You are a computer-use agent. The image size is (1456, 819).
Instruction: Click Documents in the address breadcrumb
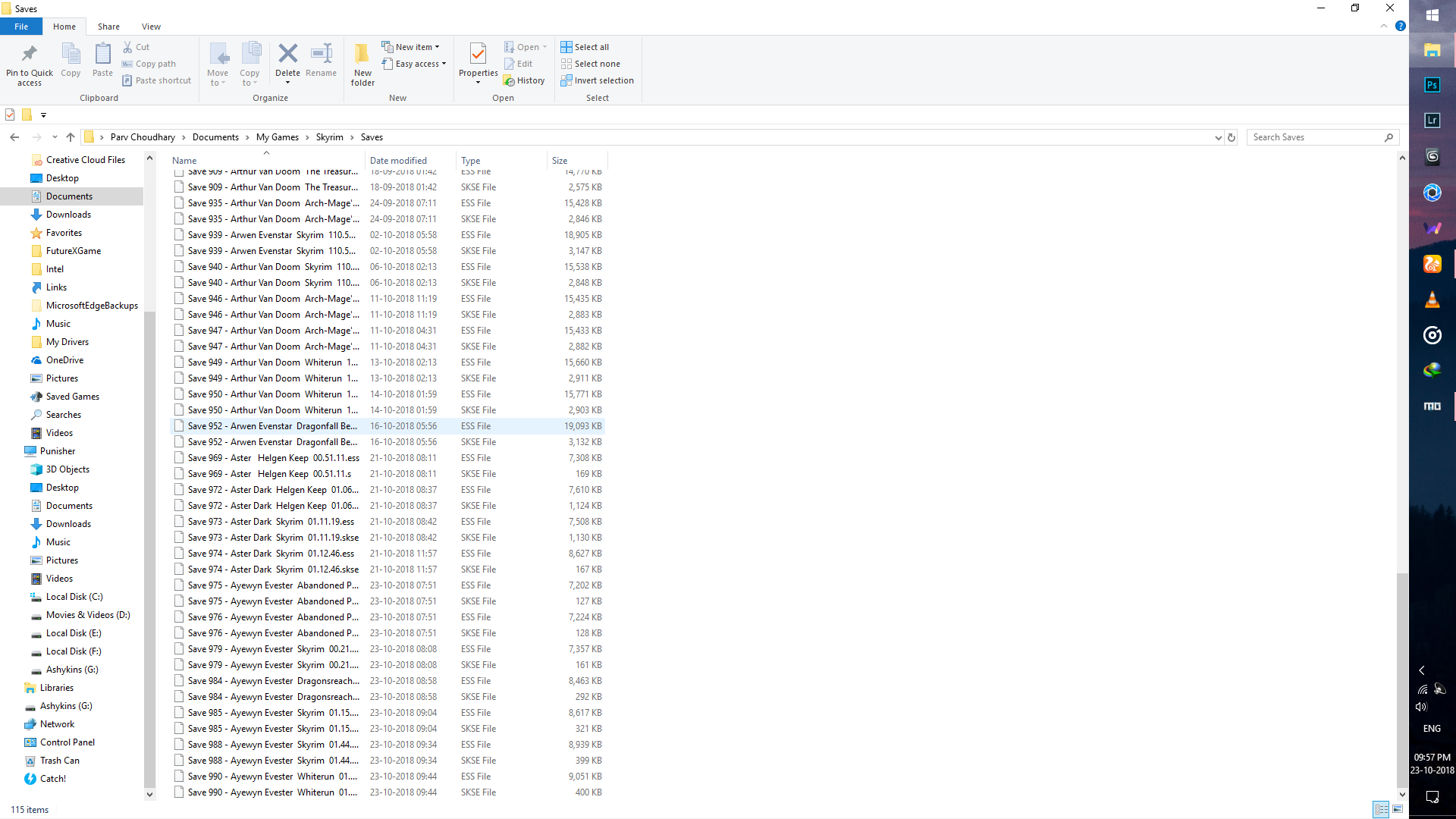click(215, 137)
